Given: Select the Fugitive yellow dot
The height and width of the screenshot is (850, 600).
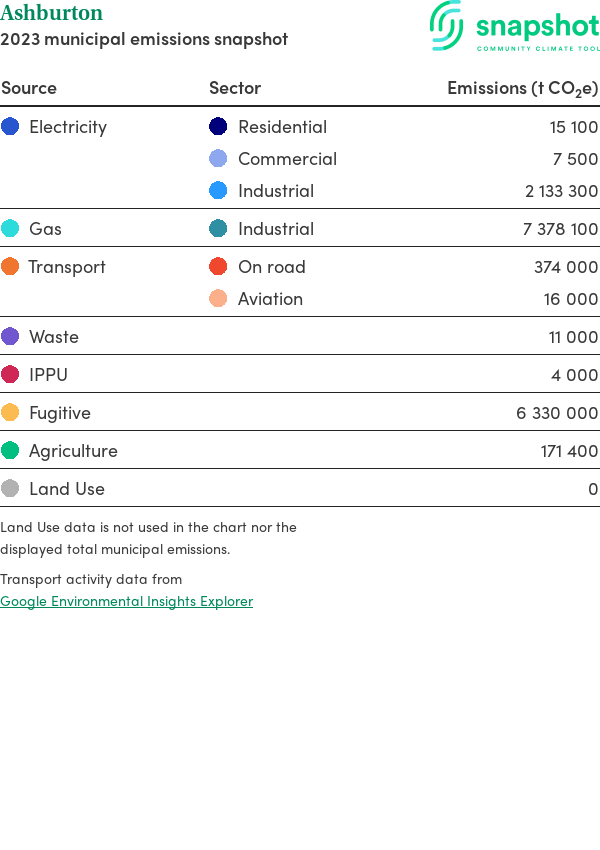Looking at the screenshot, I should click(x=10, y=413).
